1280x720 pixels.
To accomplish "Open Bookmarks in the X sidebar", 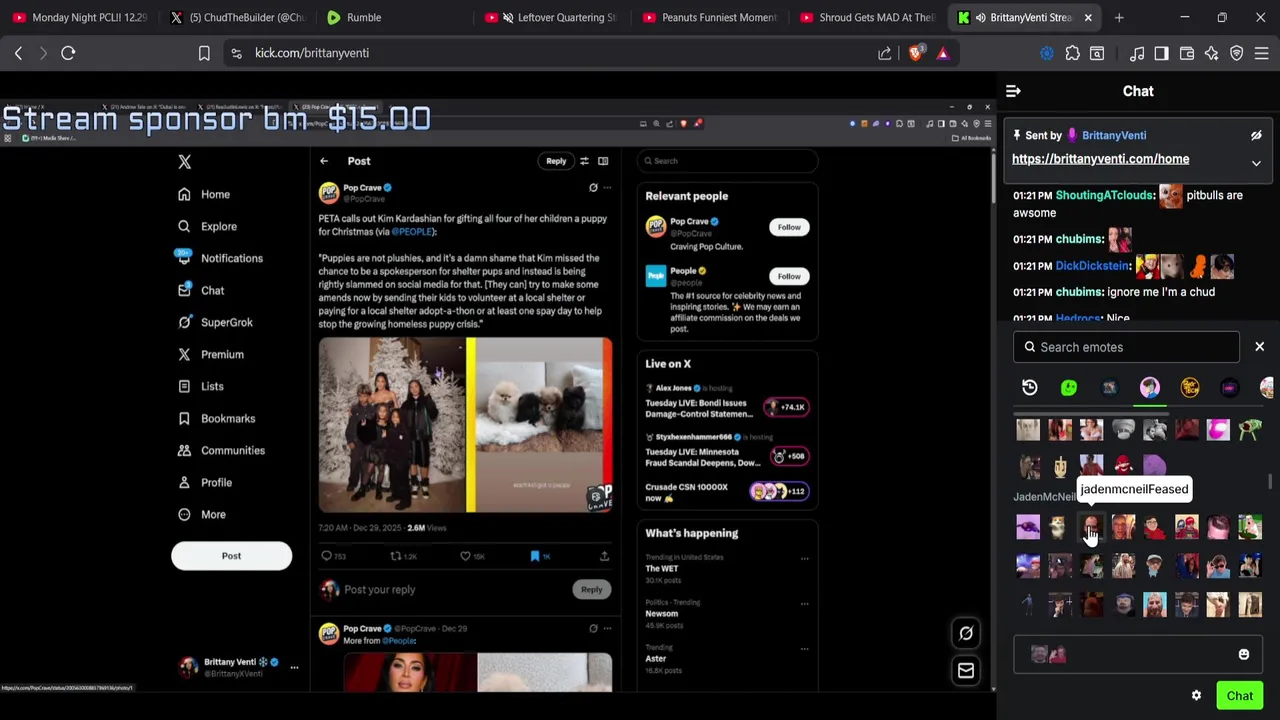I will coord(216,418).
